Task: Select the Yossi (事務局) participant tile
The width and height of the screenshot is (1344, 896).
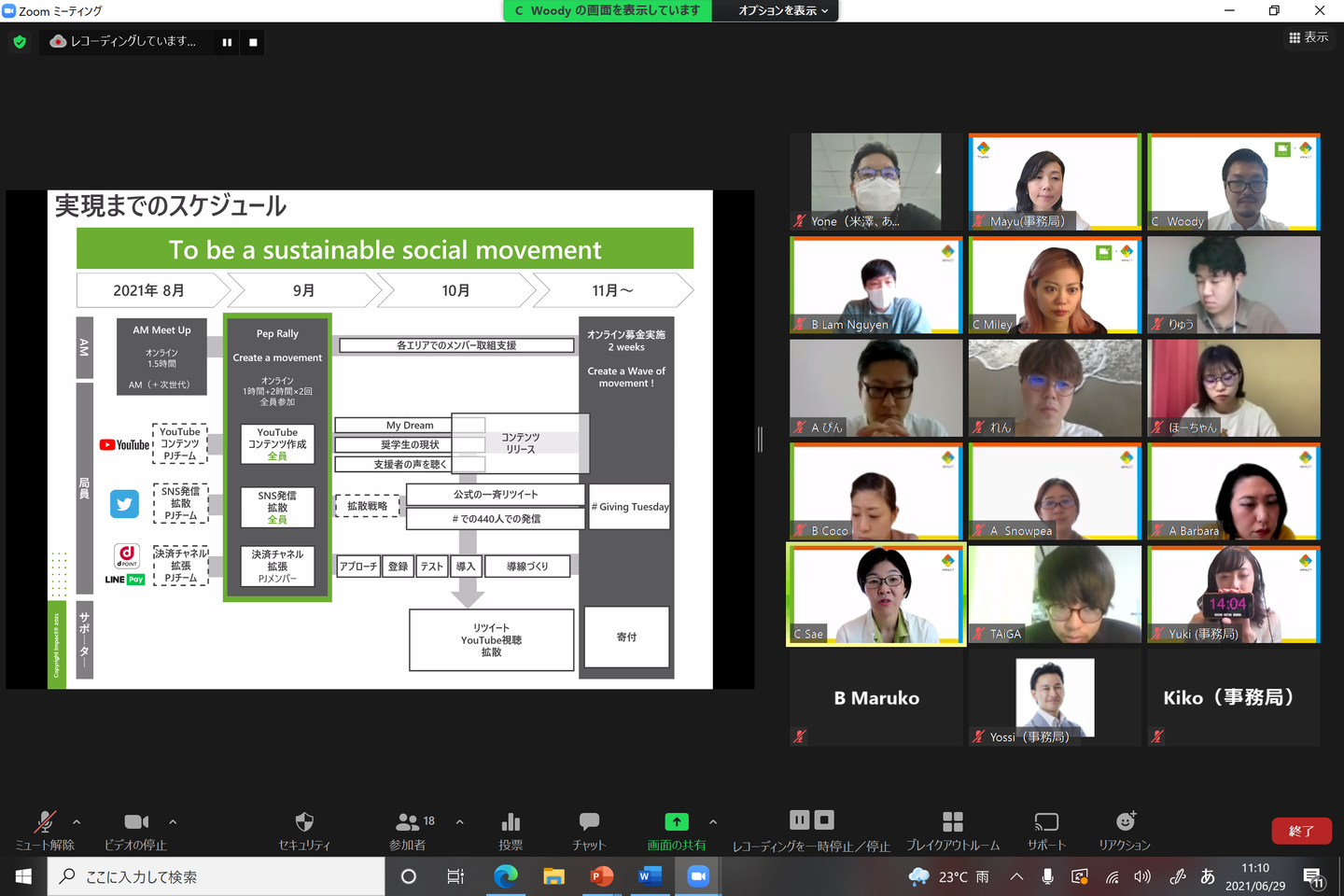Action: point(1055,697)
